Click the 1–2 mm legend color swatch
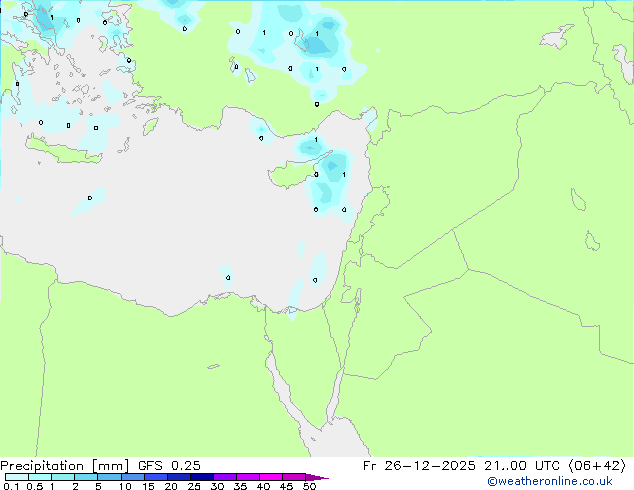Screen dimensions: 634x490 [63, 477]
